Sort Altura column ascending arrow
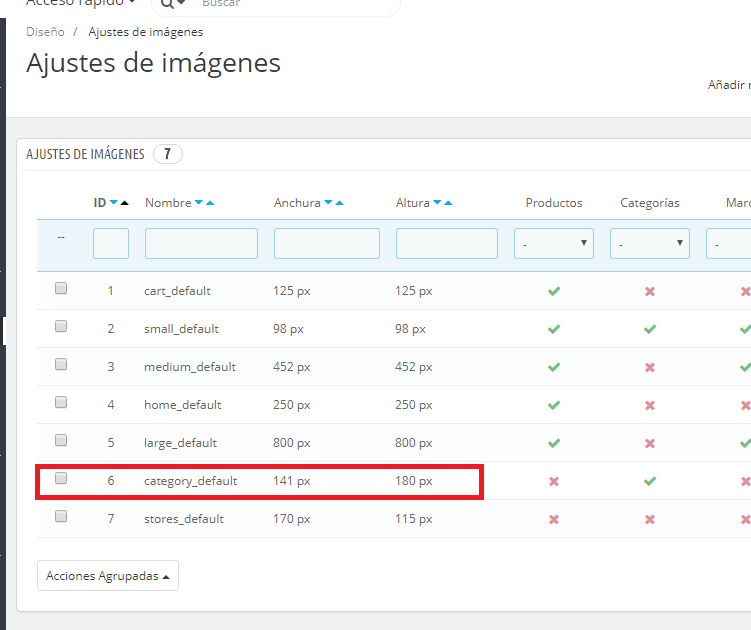The width and height of the screenshot is (751, 630). click(x=448, y=203)
